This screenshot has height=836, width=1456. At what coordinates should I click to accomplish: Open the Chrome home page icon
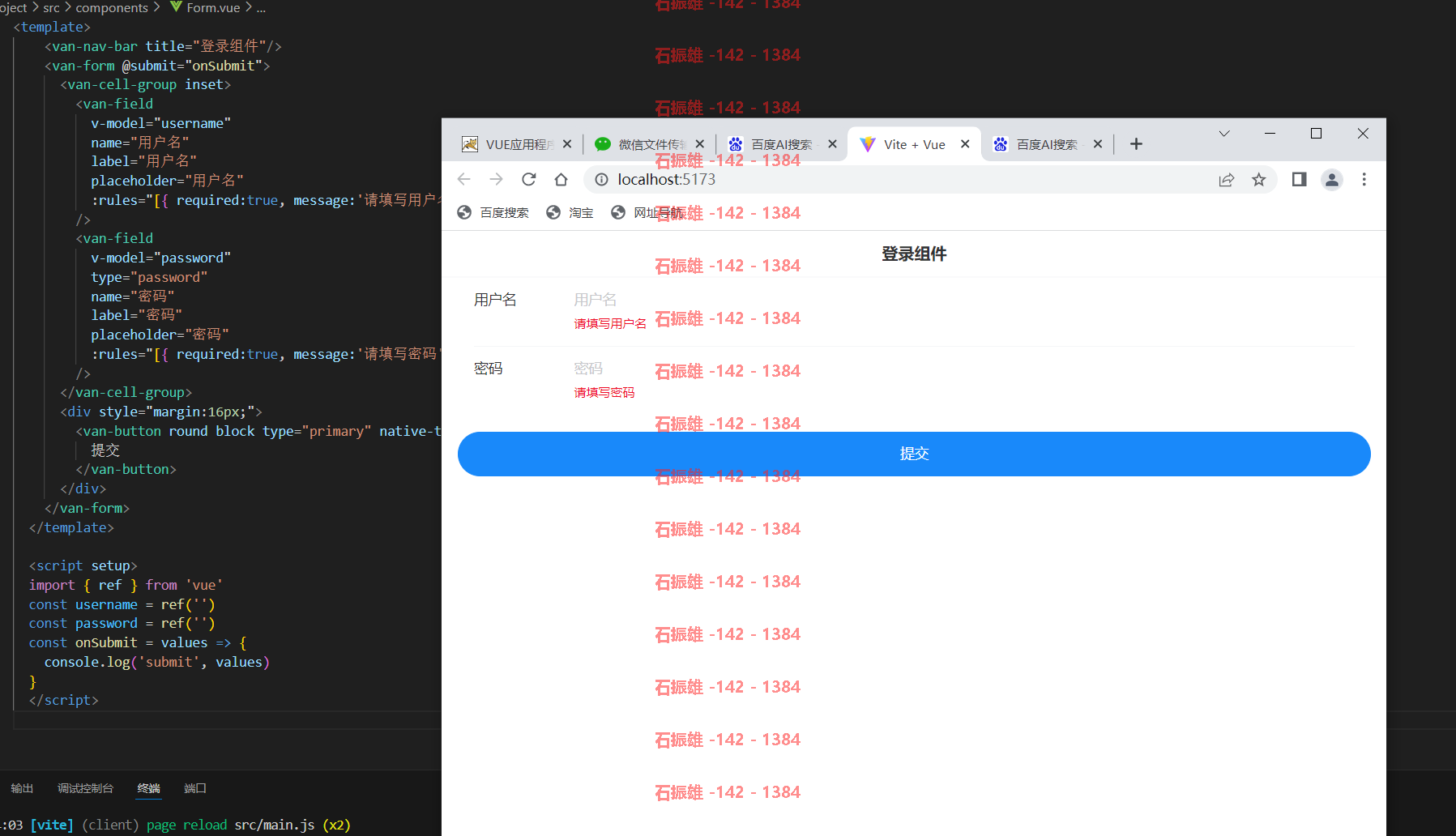pyautogui.click(x=561, y=179)
